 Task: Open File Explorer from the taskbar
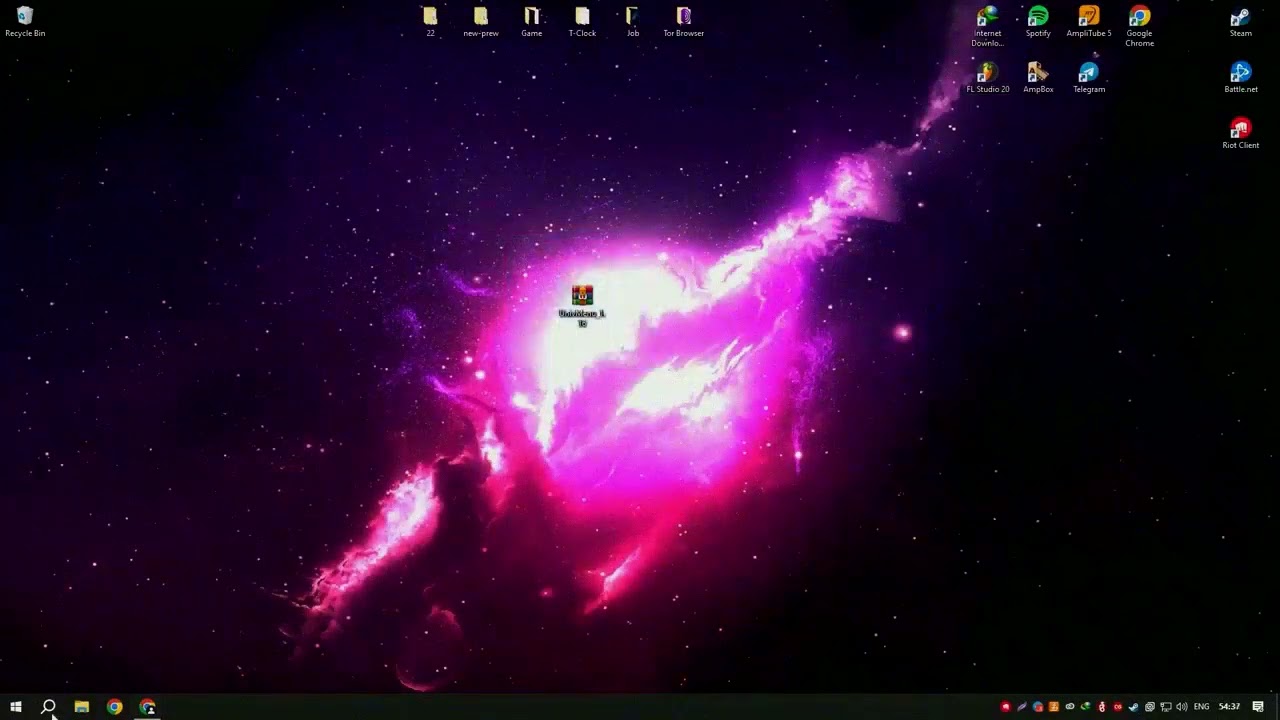click(x=82, y=707)
